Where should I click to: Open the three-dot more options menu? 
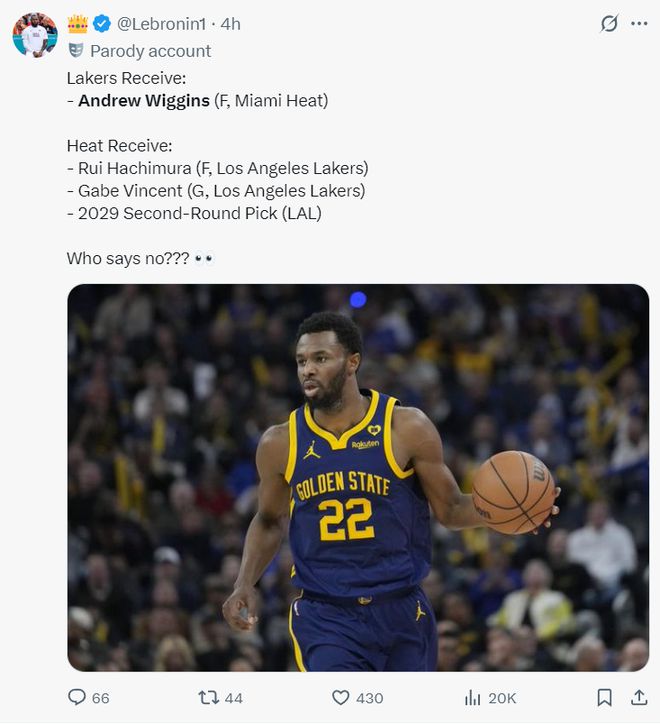[x=639, y=24]
